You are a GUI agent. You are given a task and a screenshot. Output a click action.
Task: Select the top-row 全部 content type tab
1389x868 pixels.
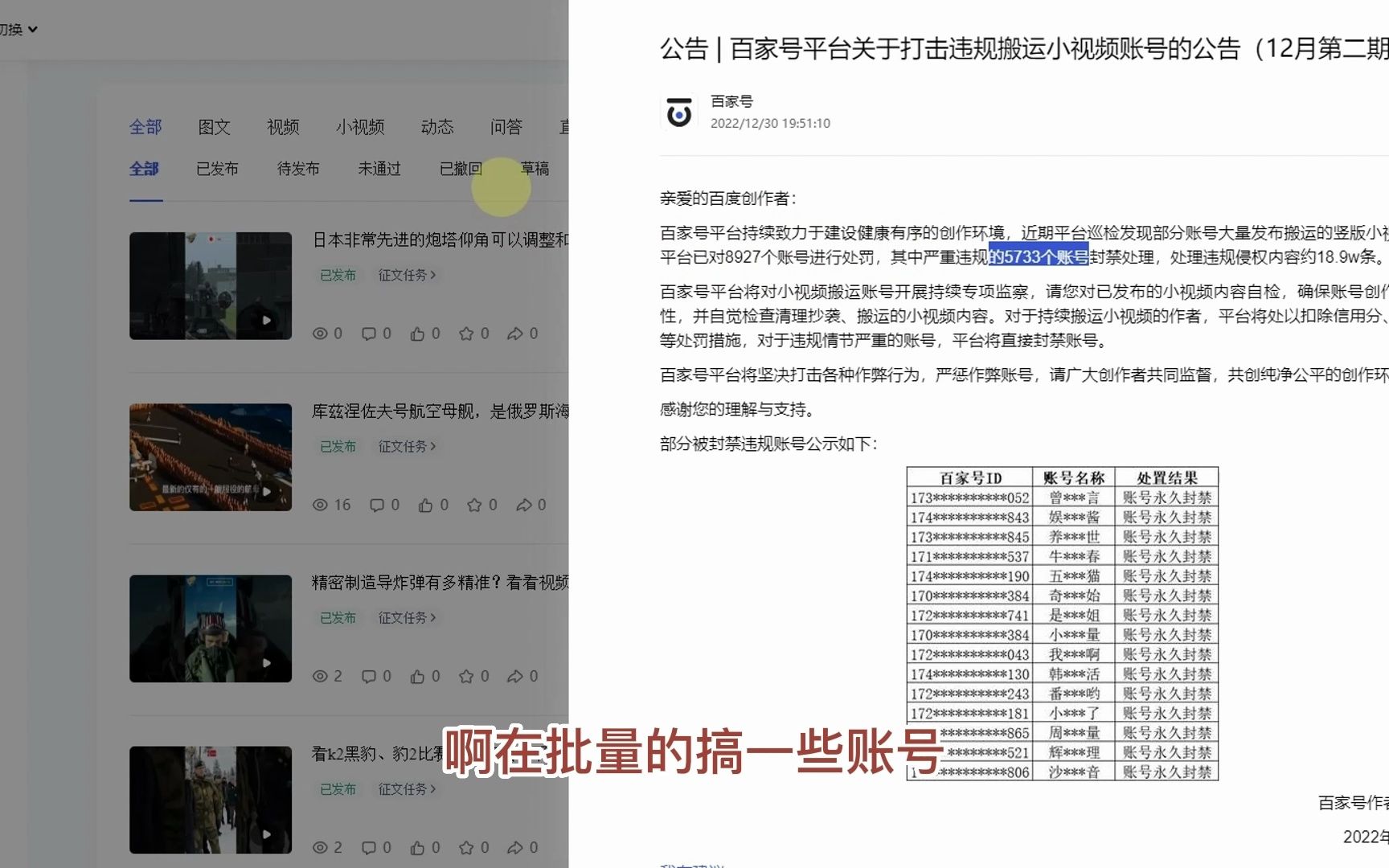145,127
